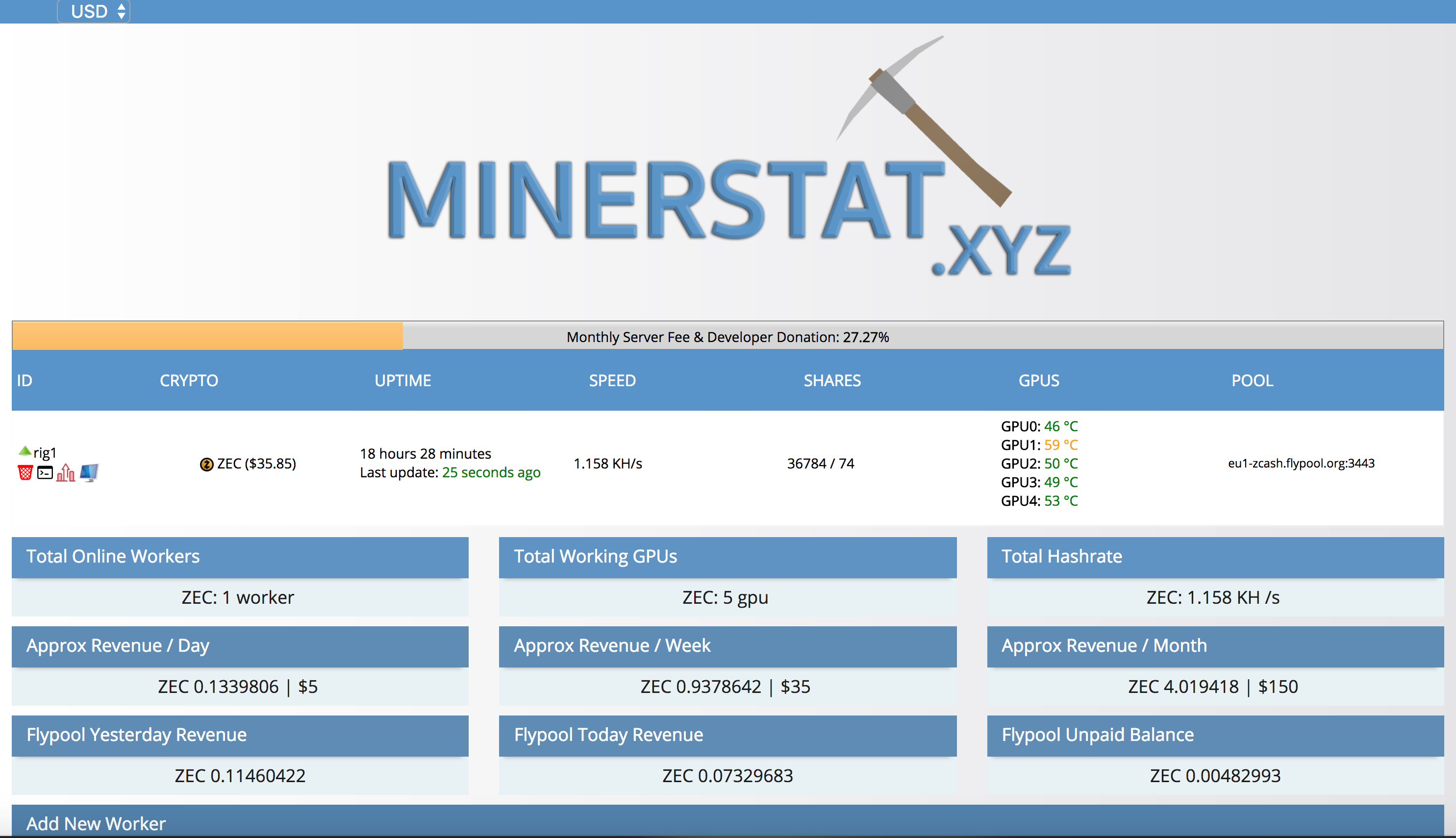Click the 36784 / 74 shares value

click(820, 464)
